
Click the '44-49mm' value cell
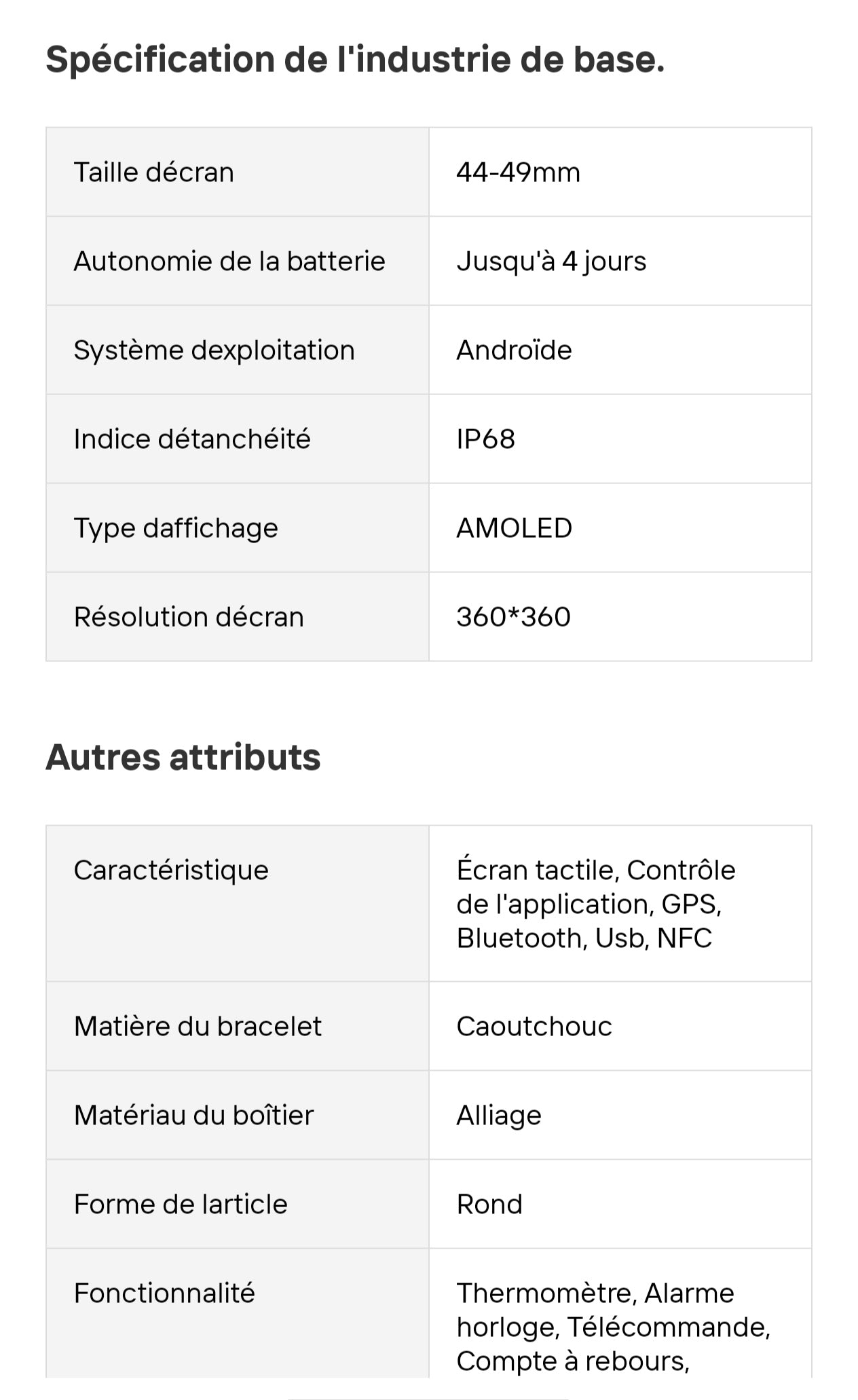point(620,172)
